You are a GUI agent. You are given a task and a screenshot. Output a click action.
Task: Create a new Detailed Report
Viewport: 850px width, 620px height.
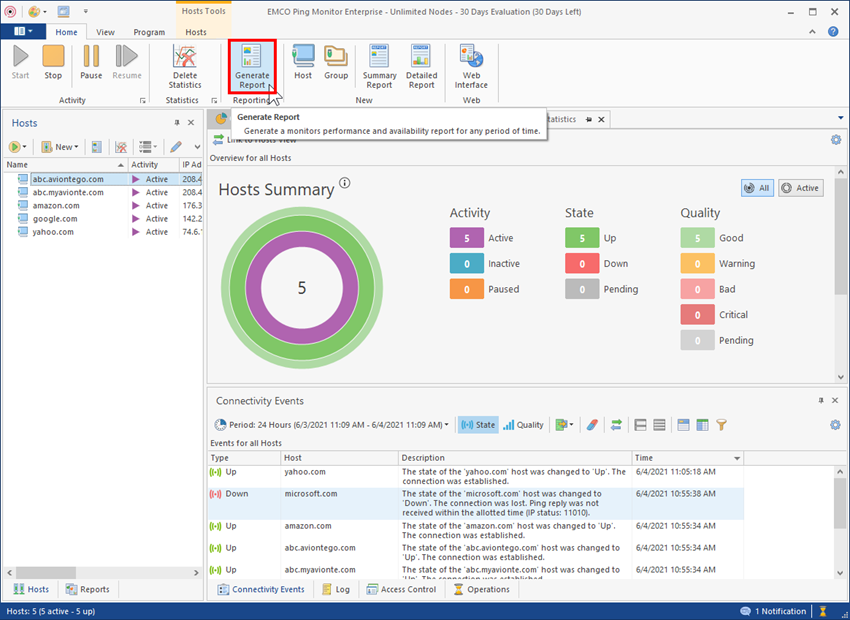pos(421,66)
